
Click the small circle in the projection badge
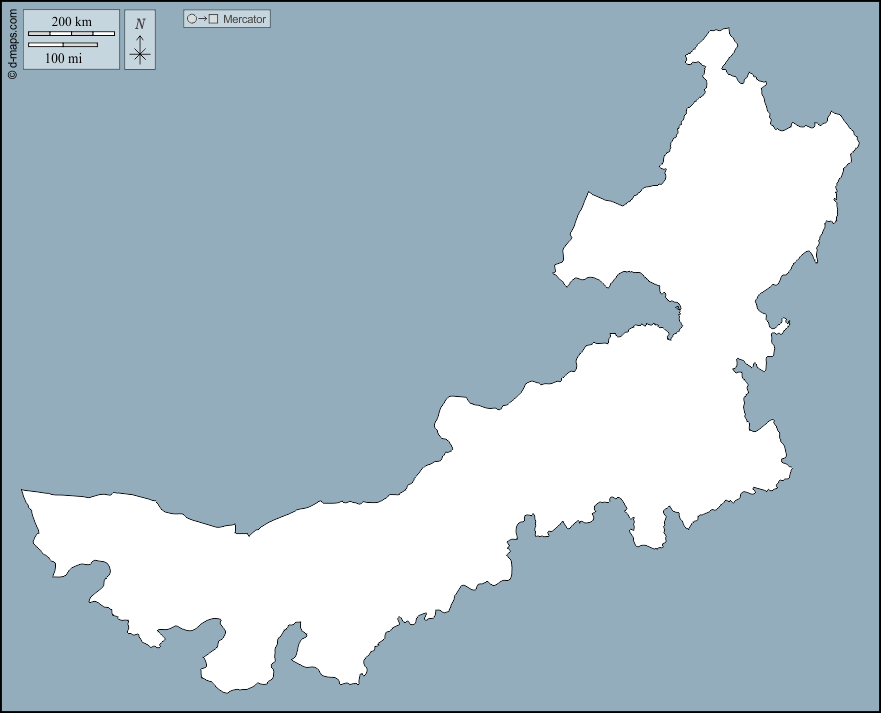point(191,19)
